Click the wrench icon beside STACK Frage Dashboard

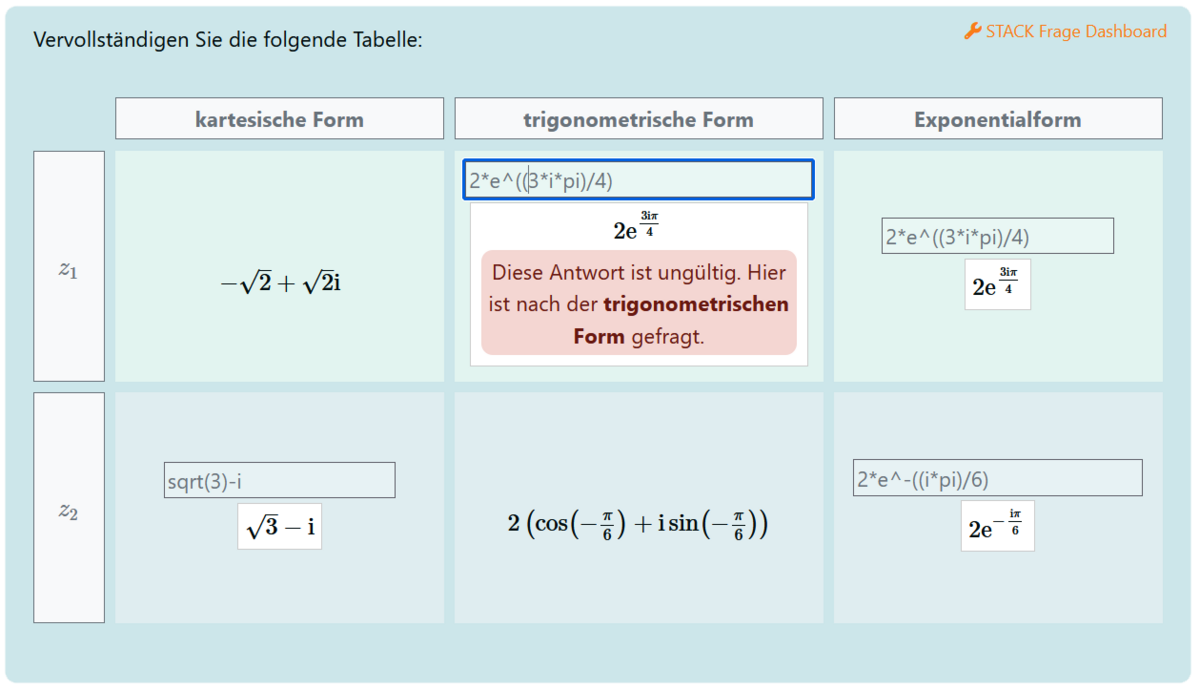[x=972, y=32]
